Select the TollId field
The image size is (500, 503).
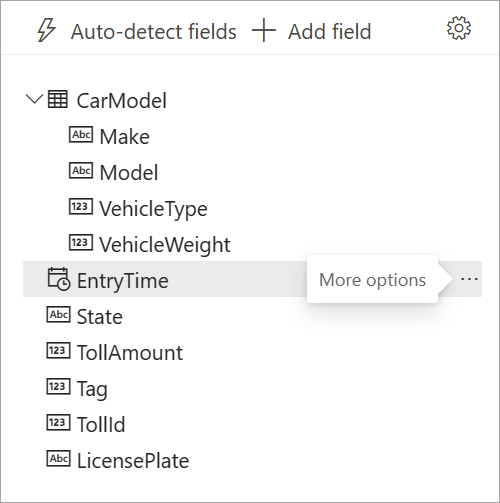click(x=101, y=424)
